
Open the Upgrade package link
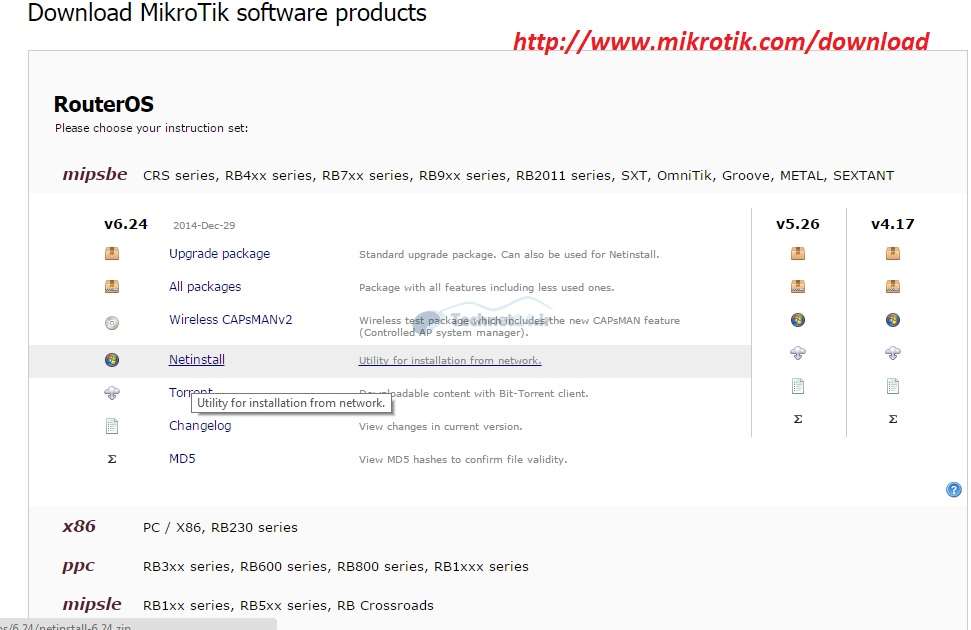pyautogui.click(x=219, y=254)
